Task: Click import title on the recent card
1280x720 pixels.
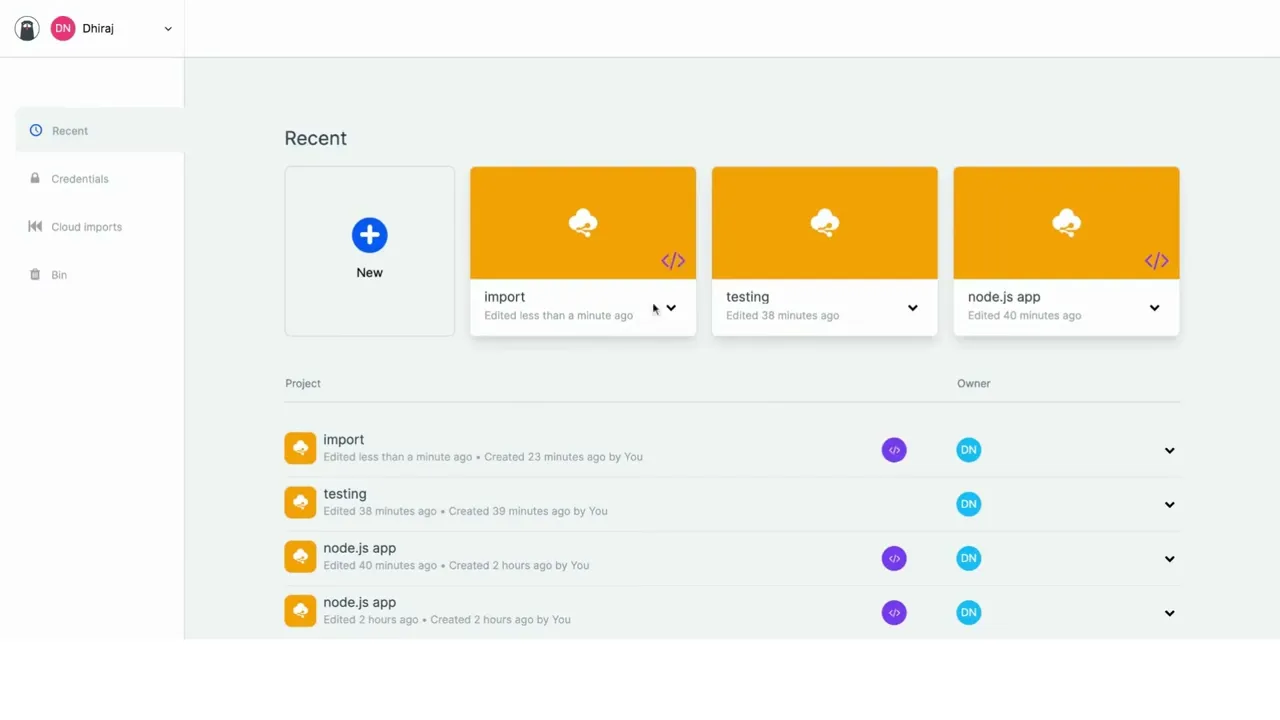Action: tap(505, 297)
